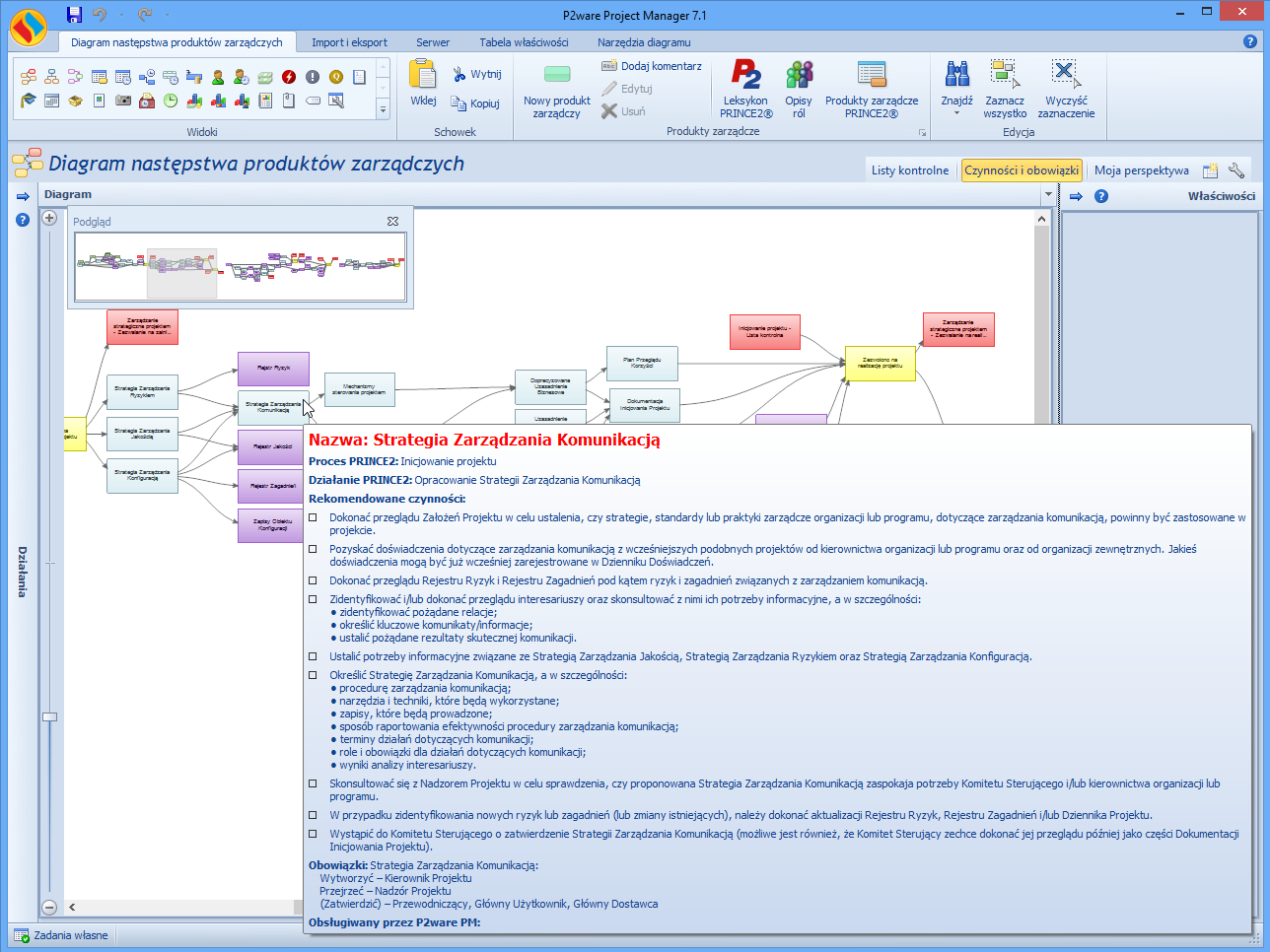Select the open box package view icon

click(76, 101)
